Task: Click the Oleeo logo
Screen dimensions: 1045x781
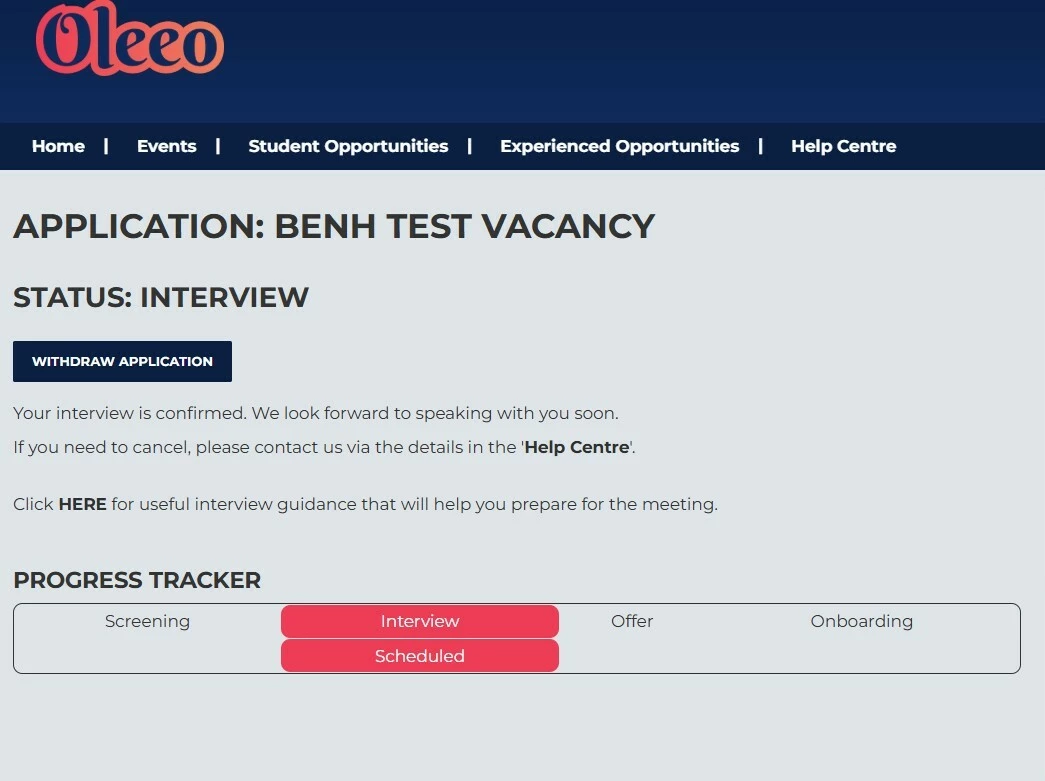Action: point(129,40)
